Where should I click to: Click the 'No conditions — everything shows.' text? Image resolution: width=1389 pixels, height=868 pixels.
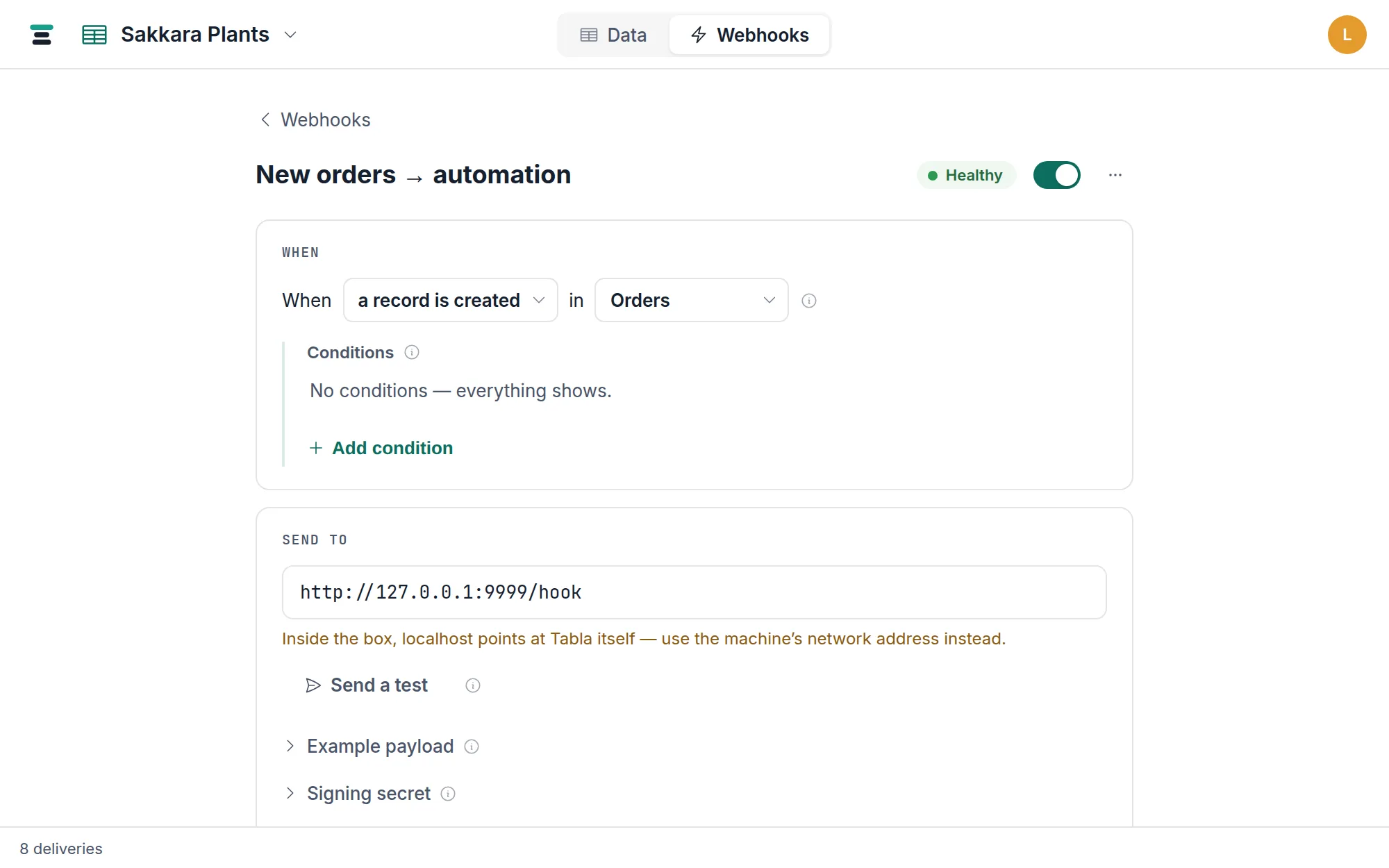click(460, 391)
